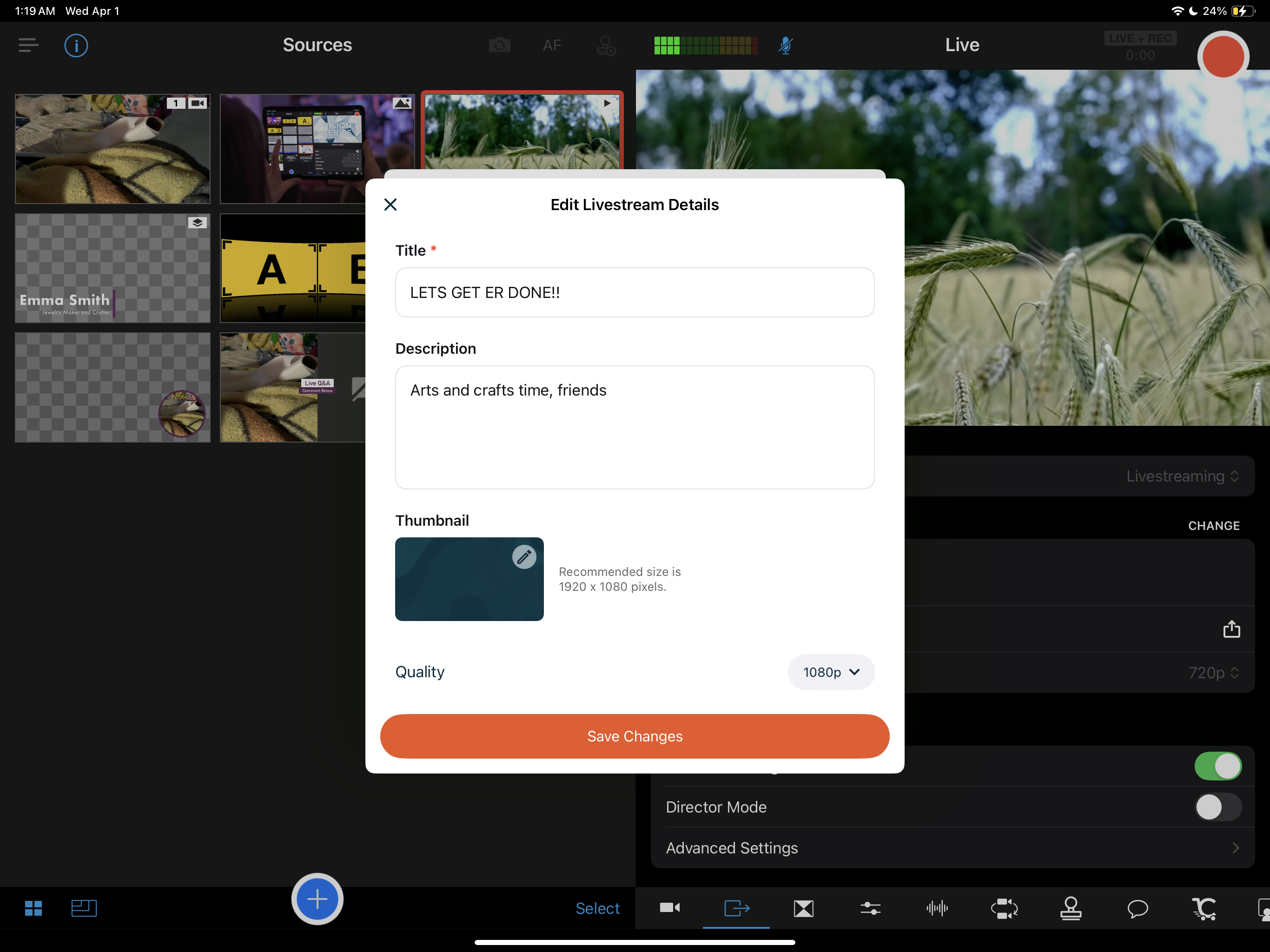Switch to split layout view icon
This screenshot has height=952, width=1270.
pyautogui.click(x=84, y=908)
